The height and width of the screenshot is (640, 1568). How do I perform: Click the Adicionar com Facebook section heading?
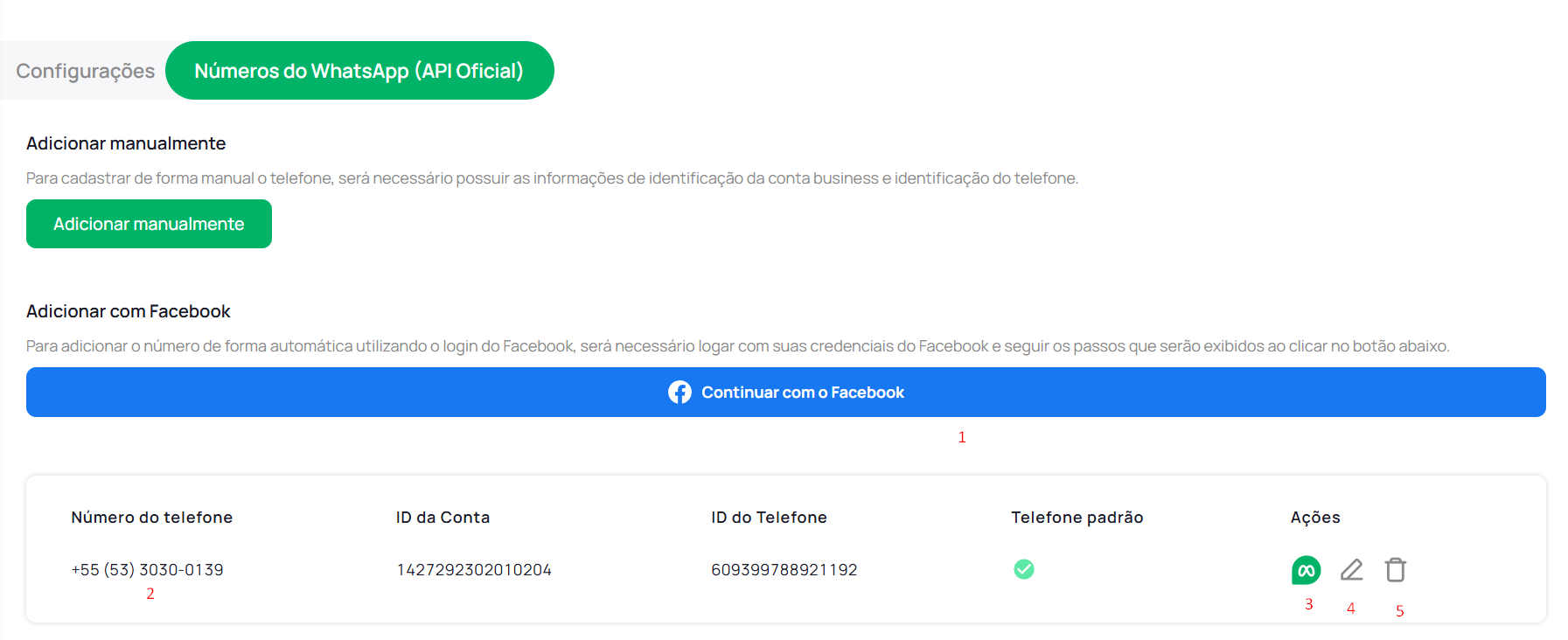click(x=129, y=311)
